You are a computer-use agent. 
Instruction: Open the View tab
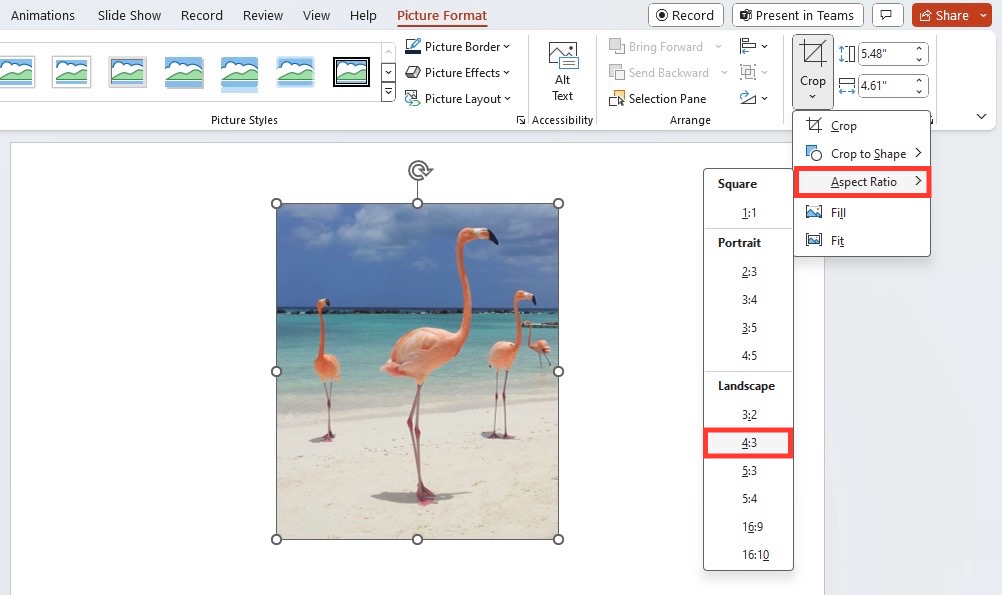[316, 15]
